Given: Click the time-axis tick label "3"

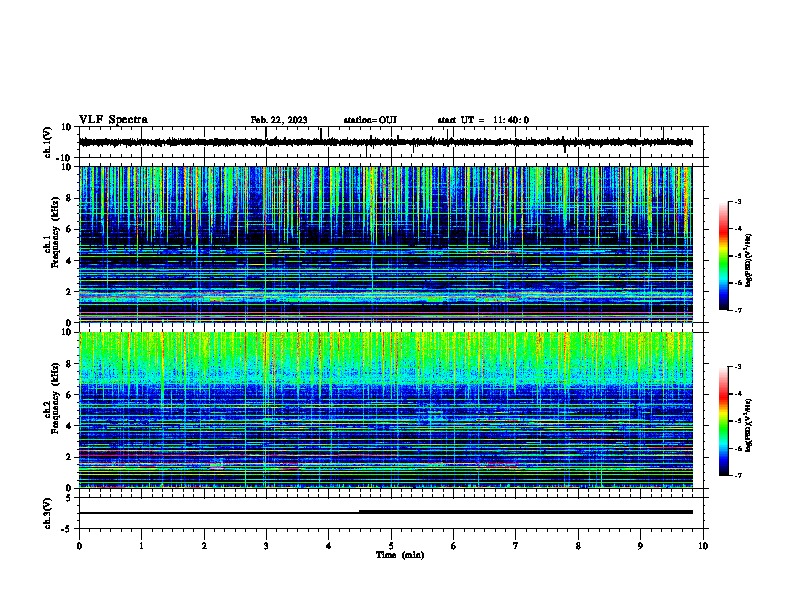Looking at the screenshot, I should click(x=266, y=546).
